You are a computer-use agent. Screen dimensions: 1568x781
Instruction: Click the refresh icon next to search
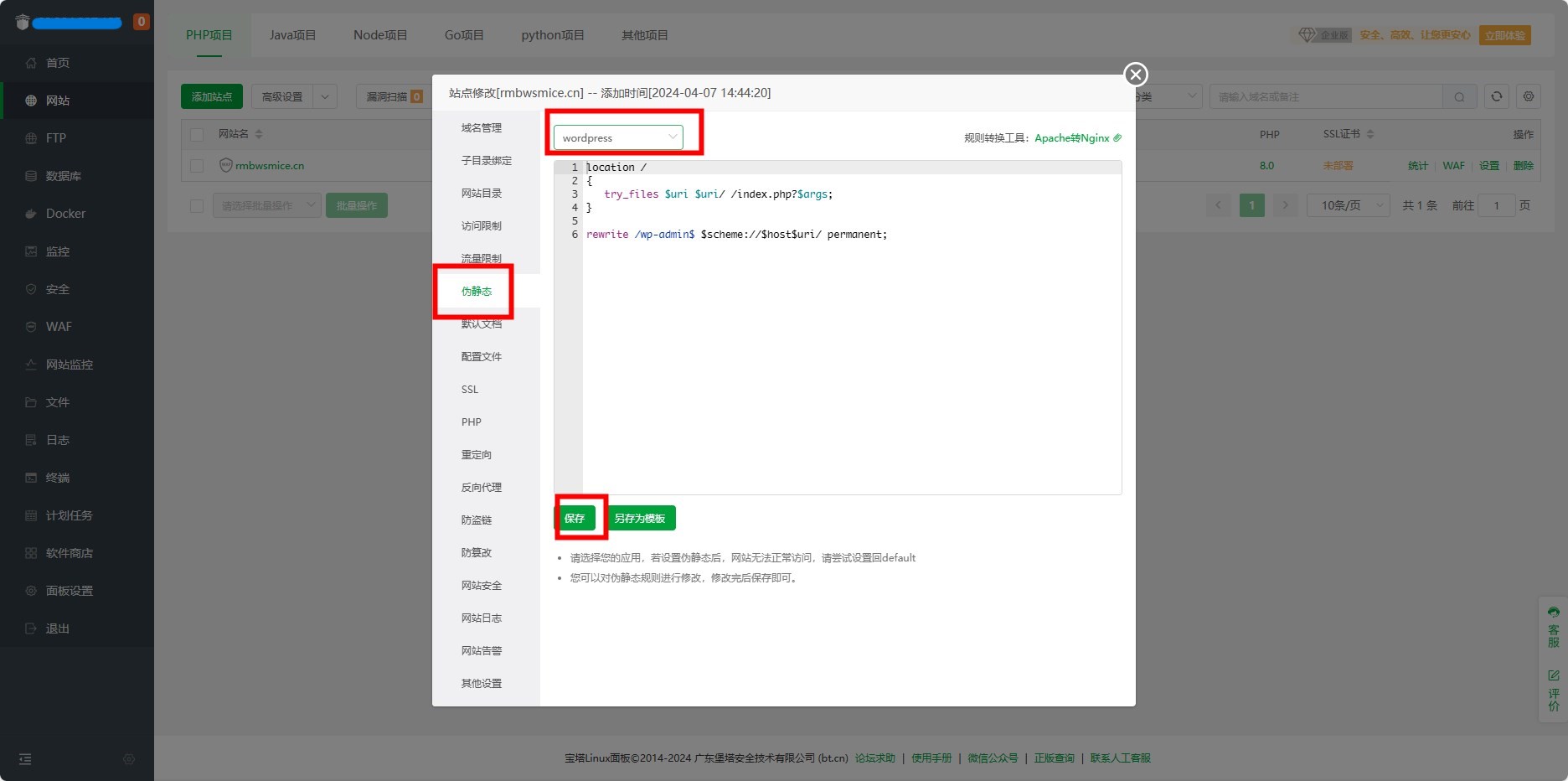click(1497, 96)
